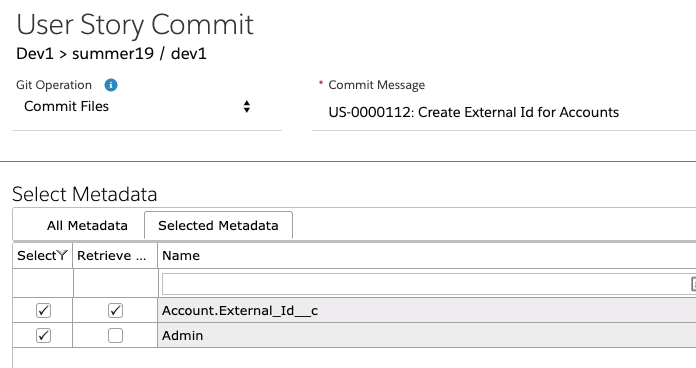696x368 pixels.
Task: Click the Retrieve ... column header
Action: tap(111, 256)
